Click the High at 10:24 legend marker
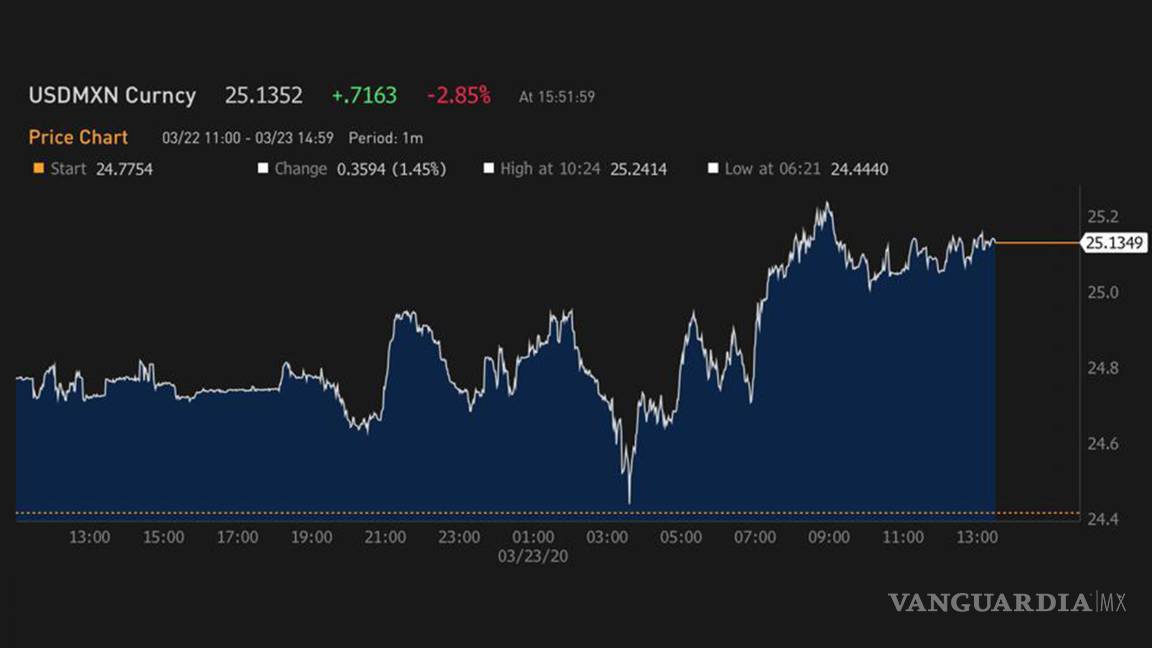Image resolution: width=1152 pixels, height=648 pixels. (x=489, y=169)
